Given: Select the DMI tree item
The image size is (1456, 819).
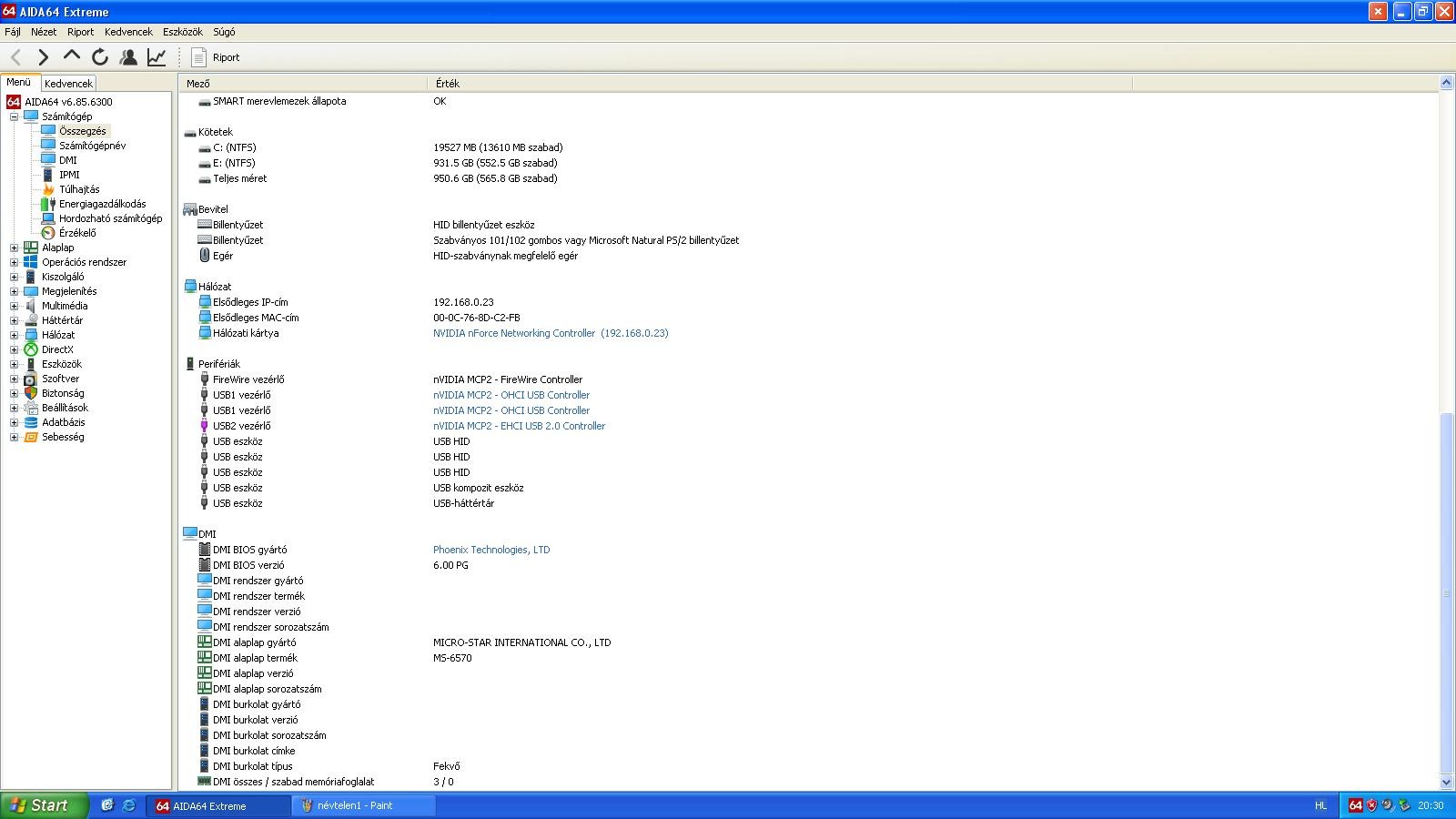Looking at the screenshot, I should (x=68, y=160).
